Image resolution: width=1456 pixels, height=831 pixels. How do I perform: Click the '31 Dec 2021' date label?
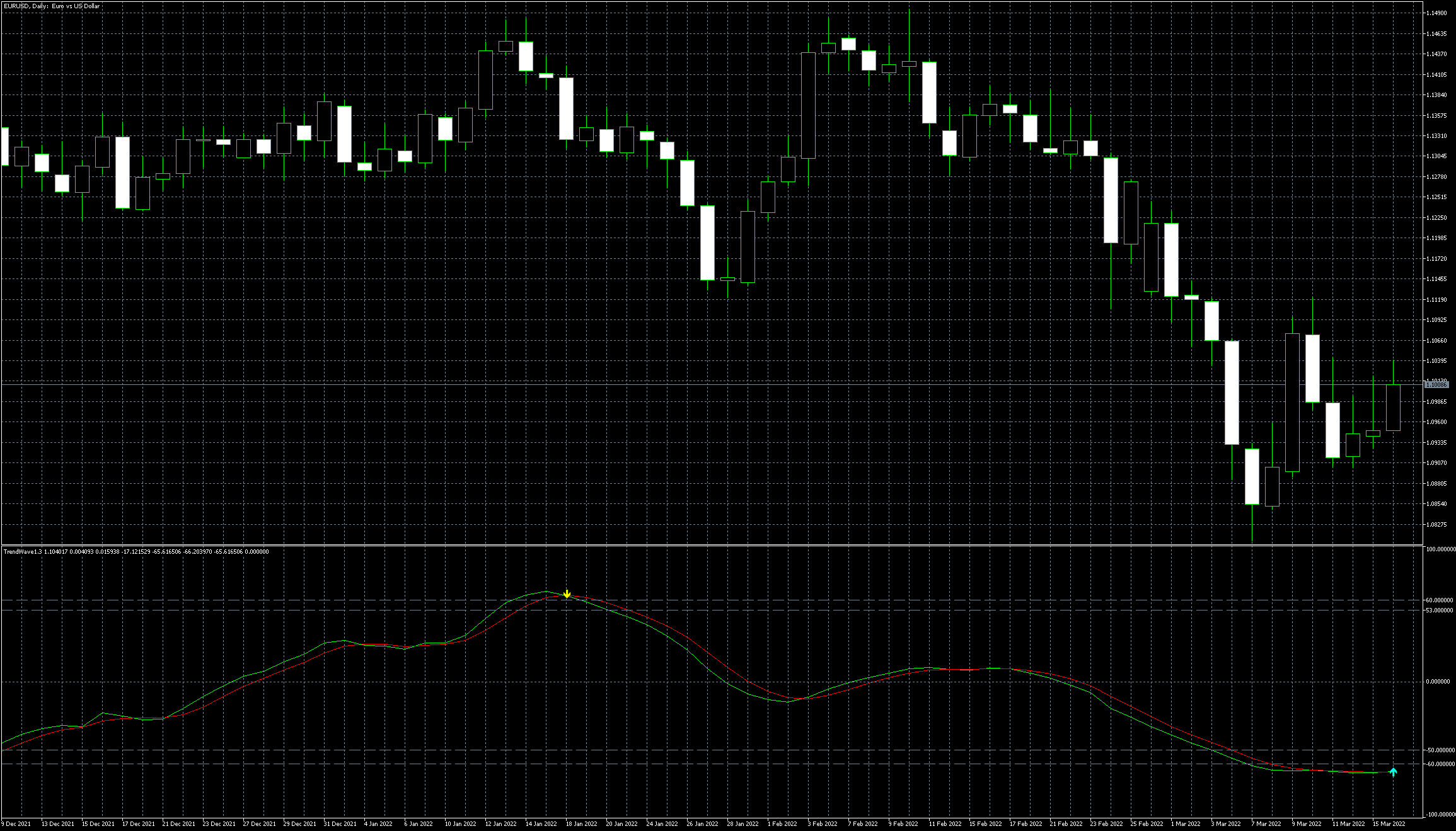[340, 824]
